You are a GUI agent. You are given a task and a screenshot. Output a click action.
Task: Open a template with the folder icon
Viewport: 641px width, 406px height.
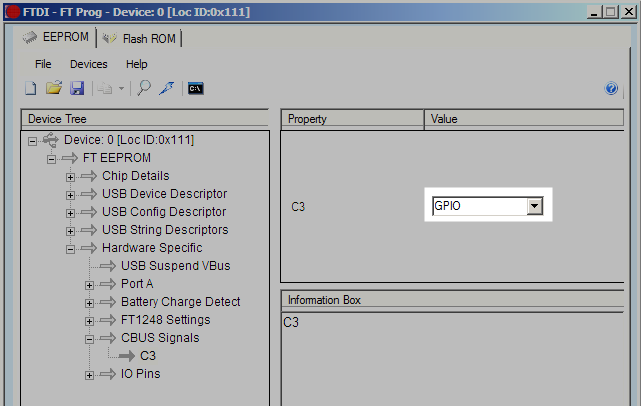(54, 88)
